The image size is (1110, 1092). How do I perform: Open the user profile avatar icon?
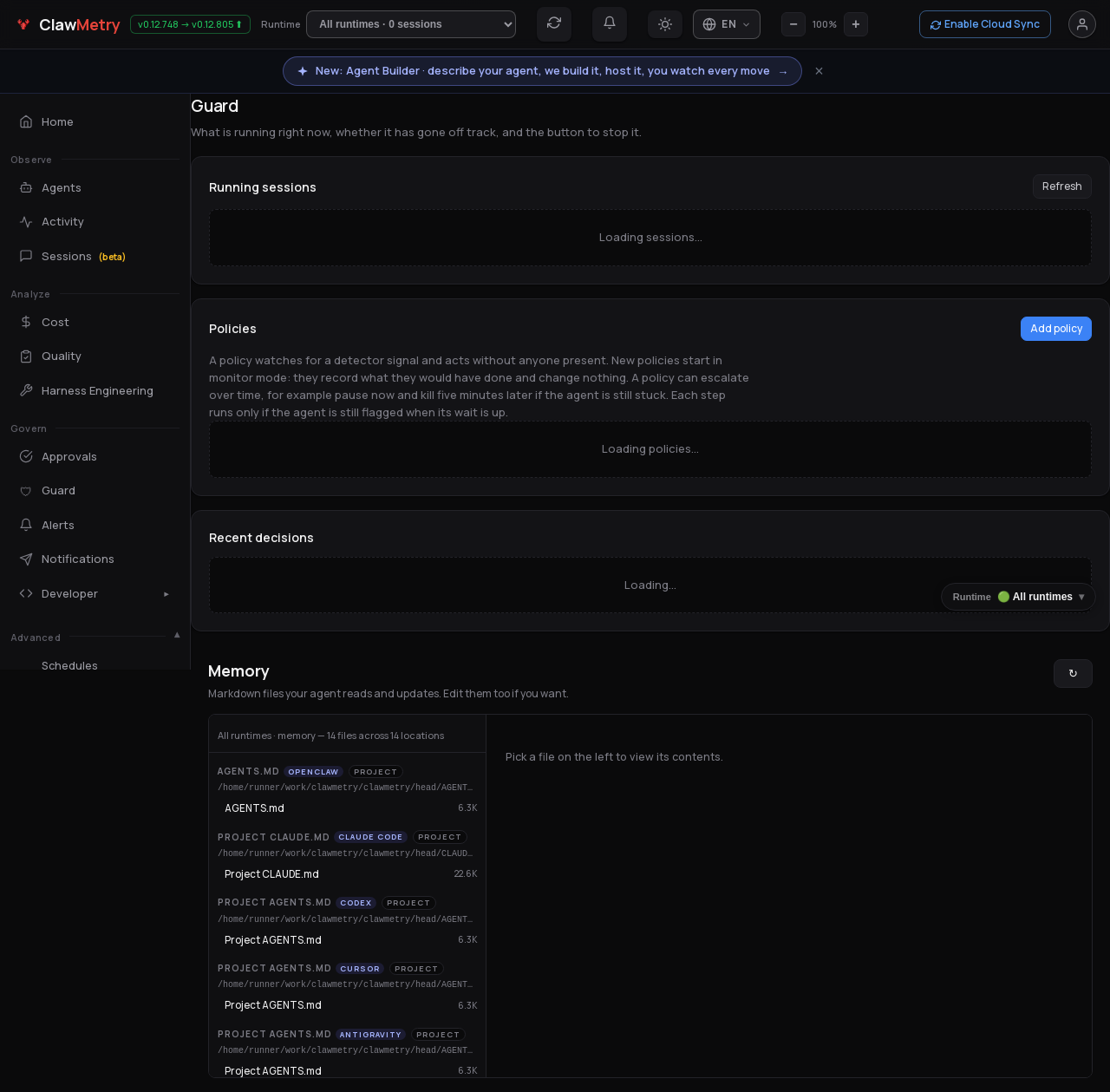point(1082,24)
